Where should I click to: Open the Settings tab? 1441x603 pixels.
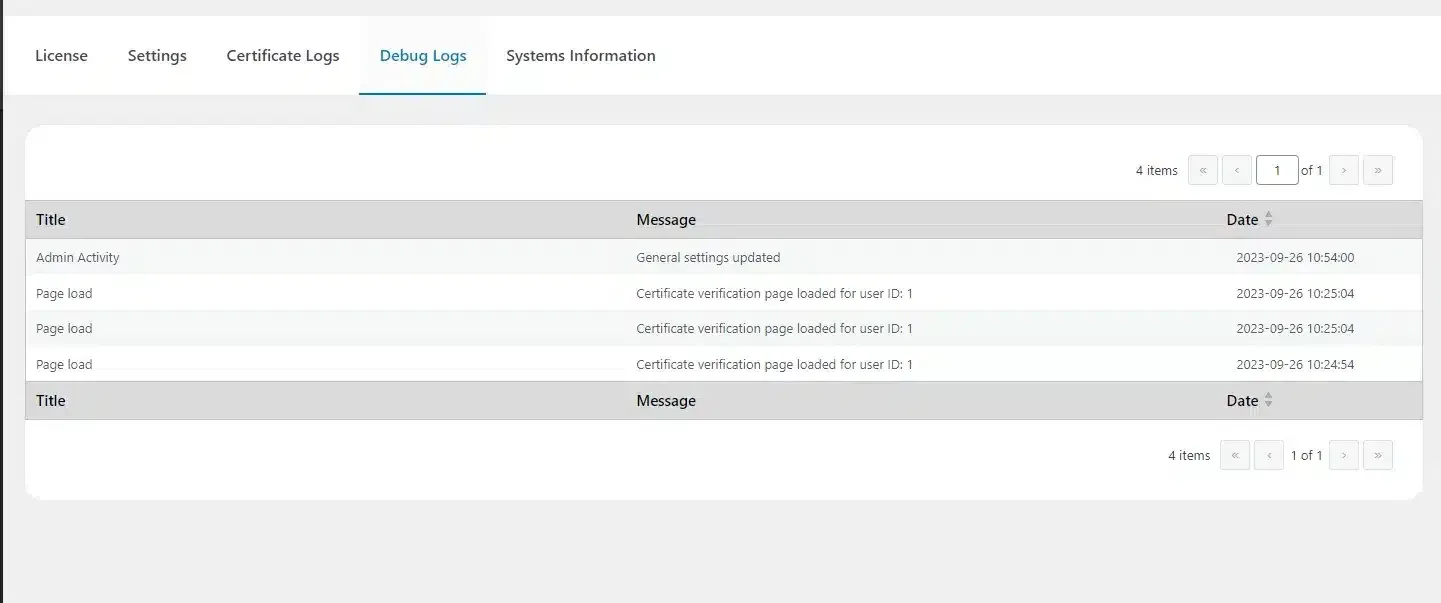pyautogui.click(x=157, y=55)
